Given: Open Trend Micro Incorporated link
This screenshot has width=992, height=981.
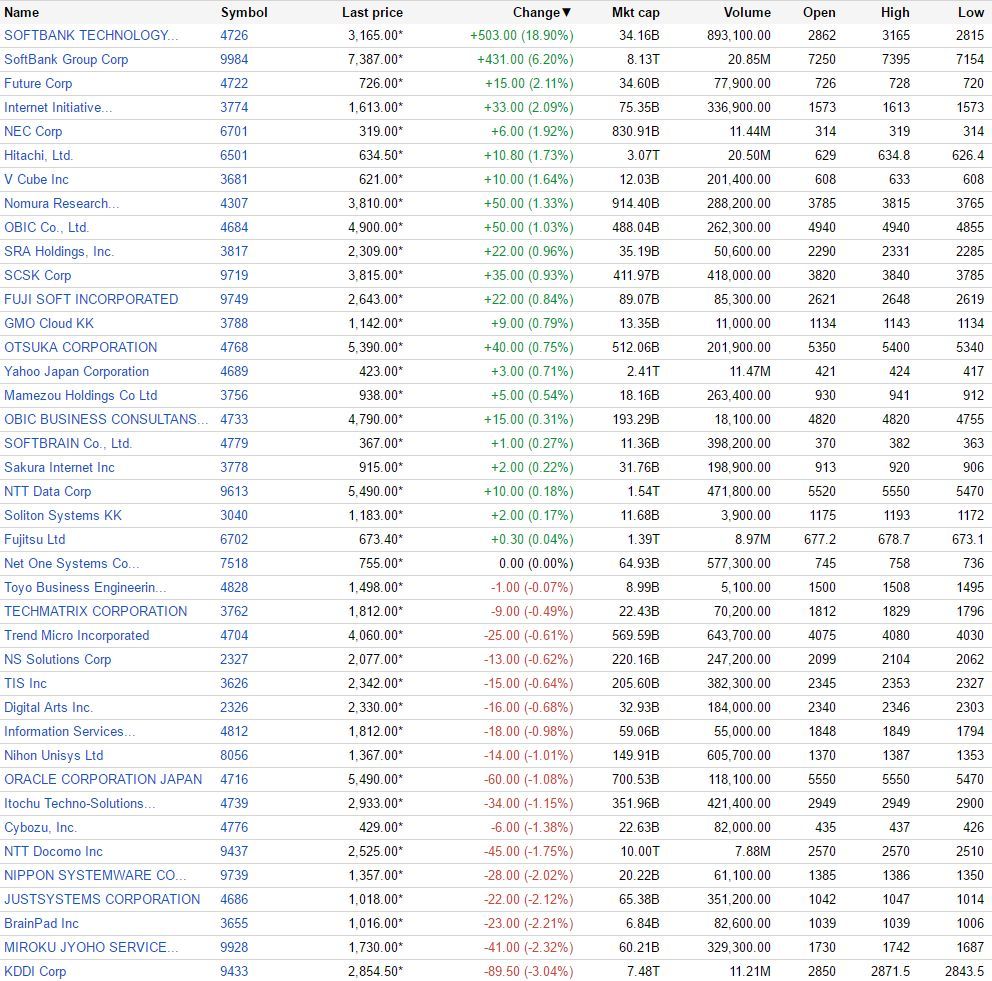Looking at the screenshot, I should coord(77,636).
